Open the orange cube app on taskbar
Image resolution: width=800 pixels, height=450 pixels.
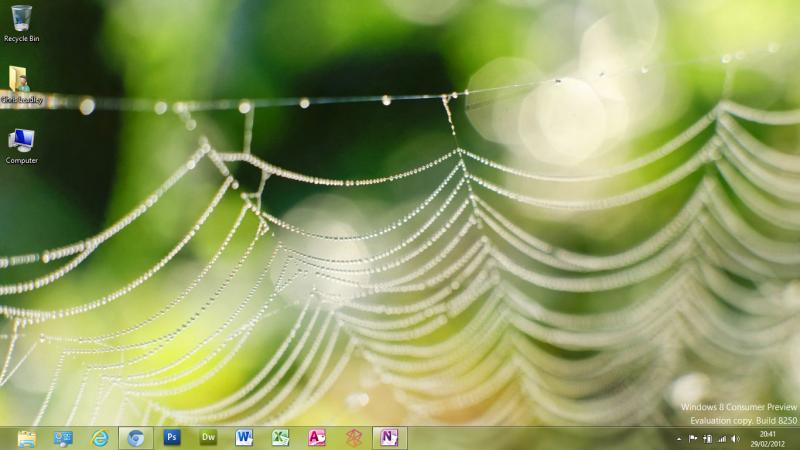tap(354, 438)
